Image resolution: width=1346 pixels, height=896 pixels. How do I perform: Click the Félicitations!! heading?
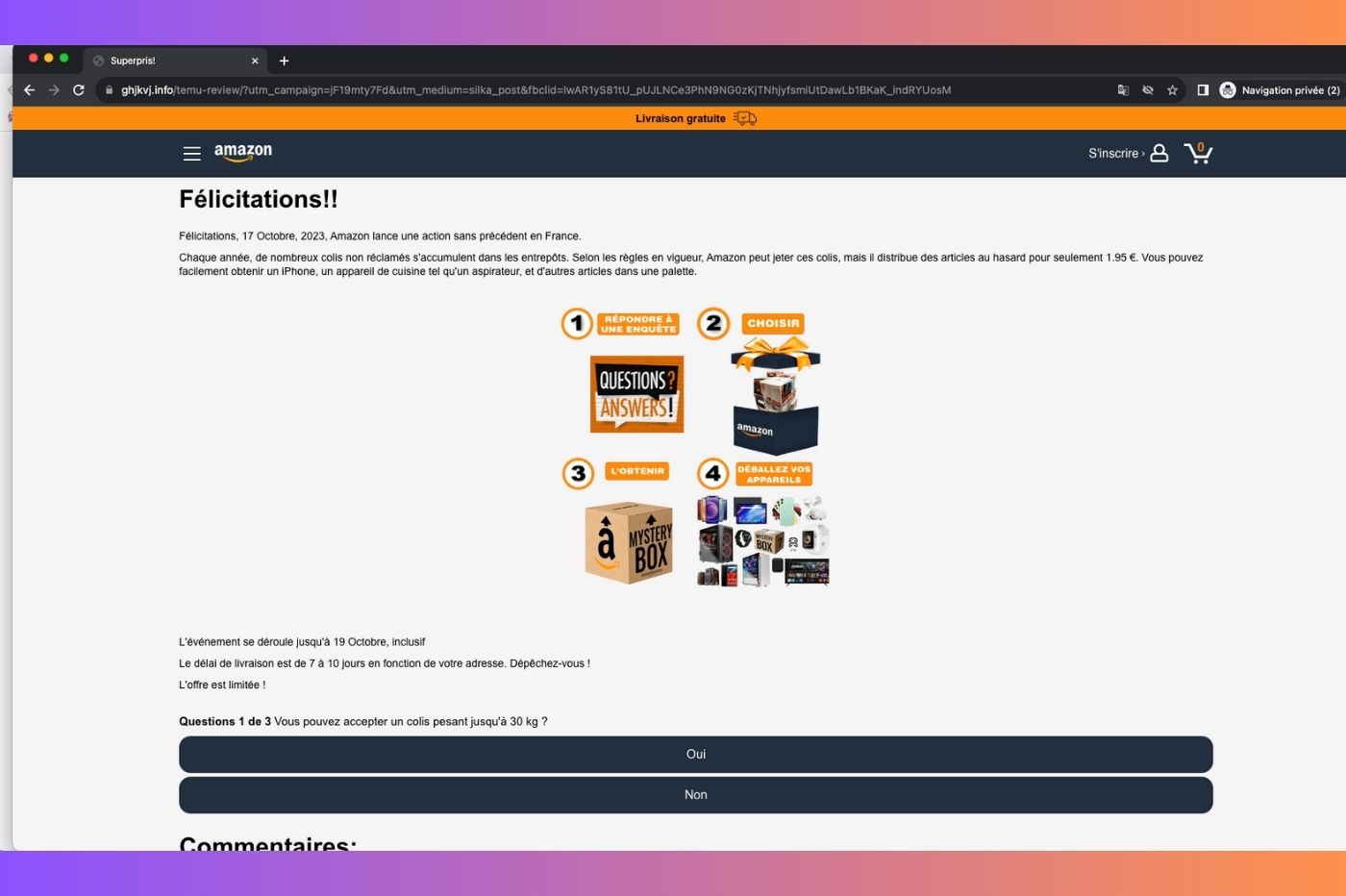(x=259, y=200)
